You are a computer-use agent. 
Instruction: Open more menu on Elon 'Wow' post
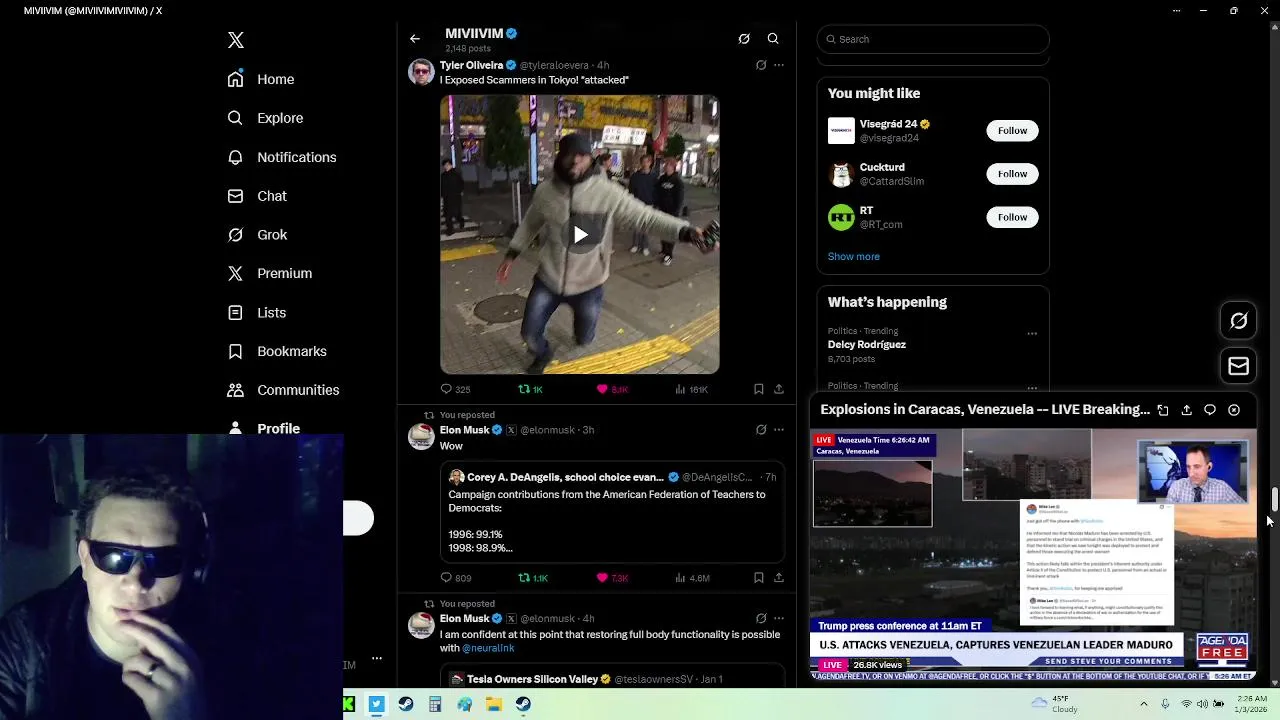coord(779,430)
